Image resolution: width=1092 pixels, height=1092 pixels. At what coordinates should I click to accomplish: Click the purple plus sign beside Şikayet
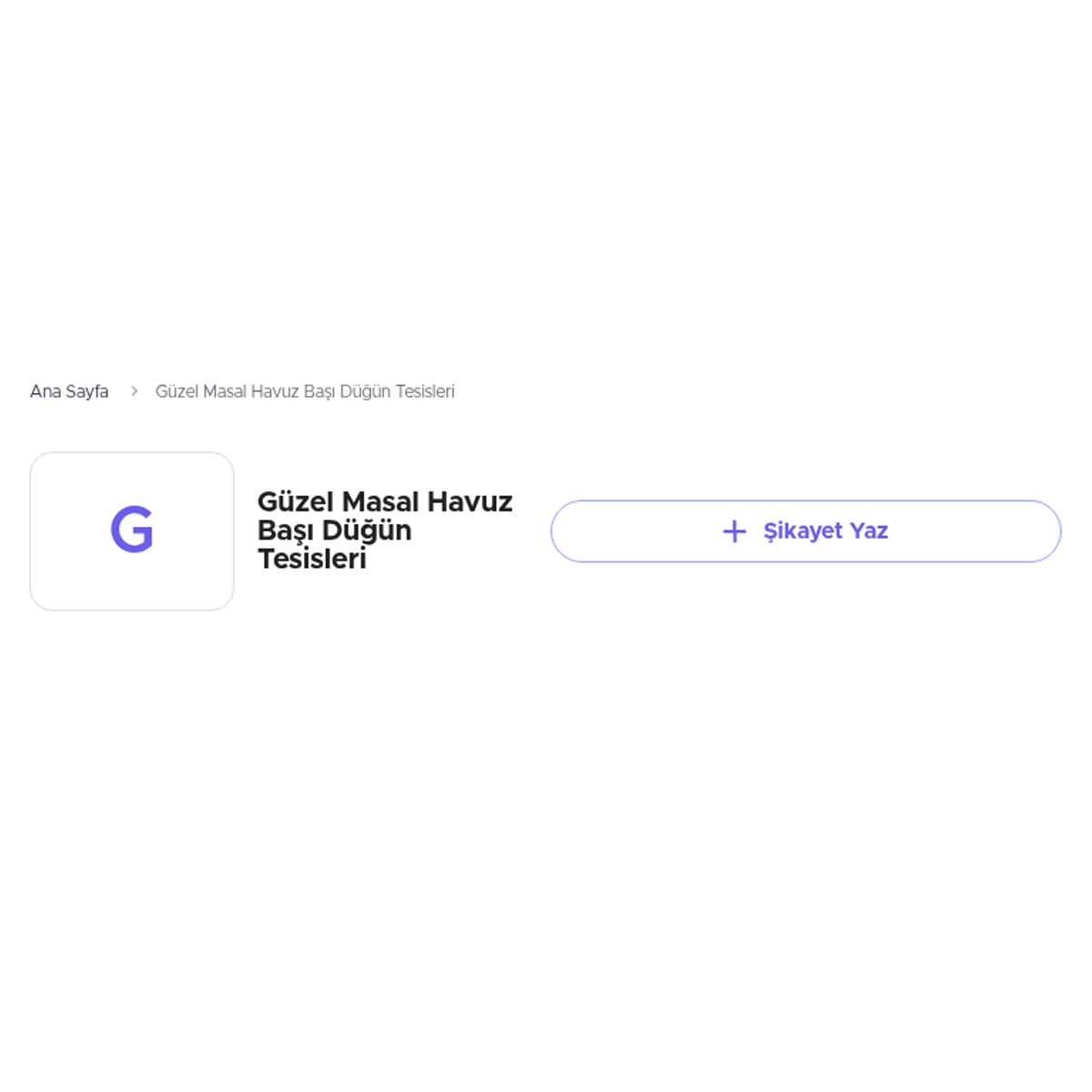pyautogui.click(x=734, y=531)
